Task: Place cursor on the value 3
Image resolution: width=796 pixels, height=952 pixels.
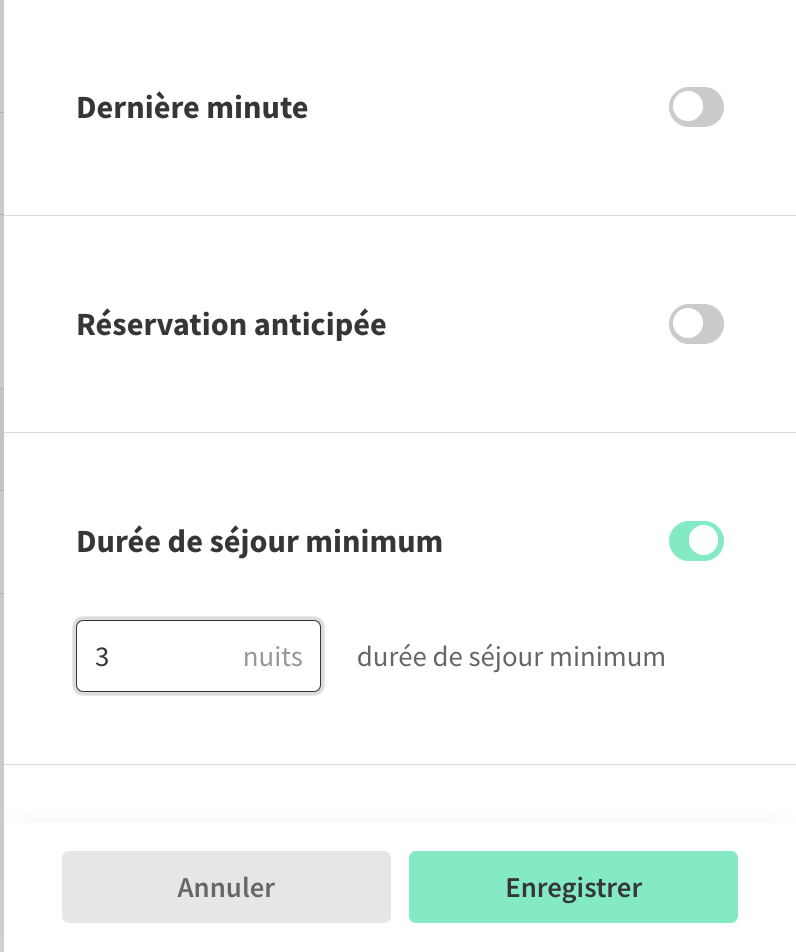Action: tap(102, 657)
